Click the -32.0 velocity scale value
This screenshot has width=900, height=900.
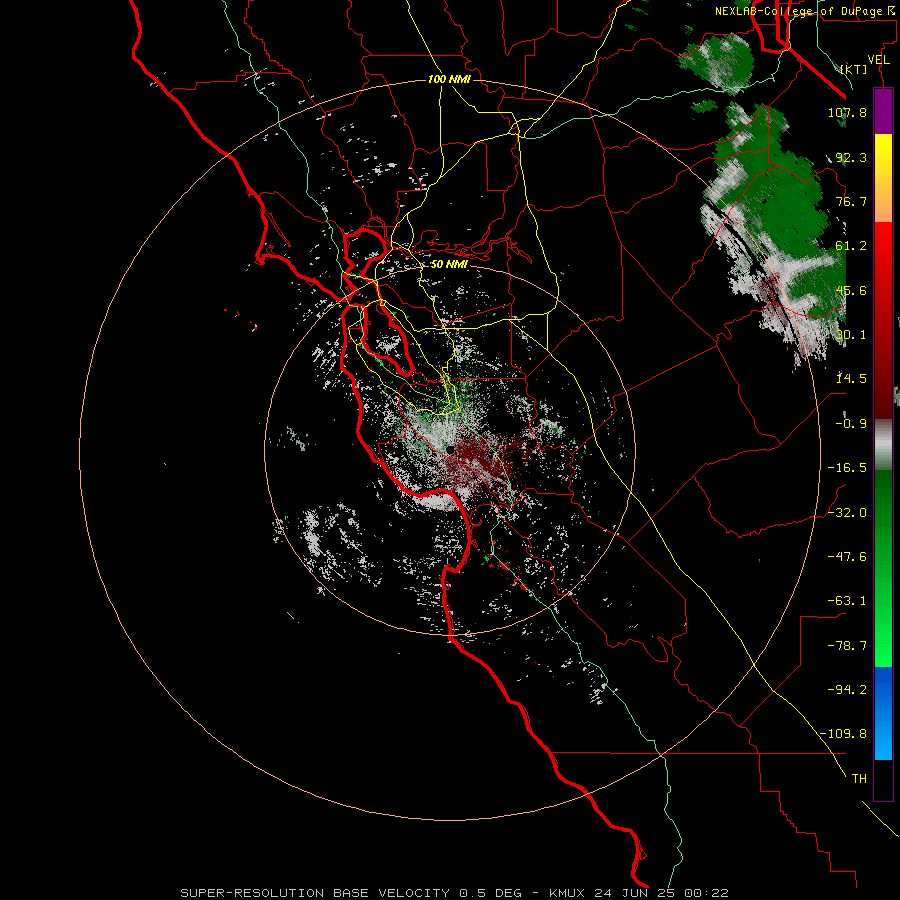click(847, 513)
